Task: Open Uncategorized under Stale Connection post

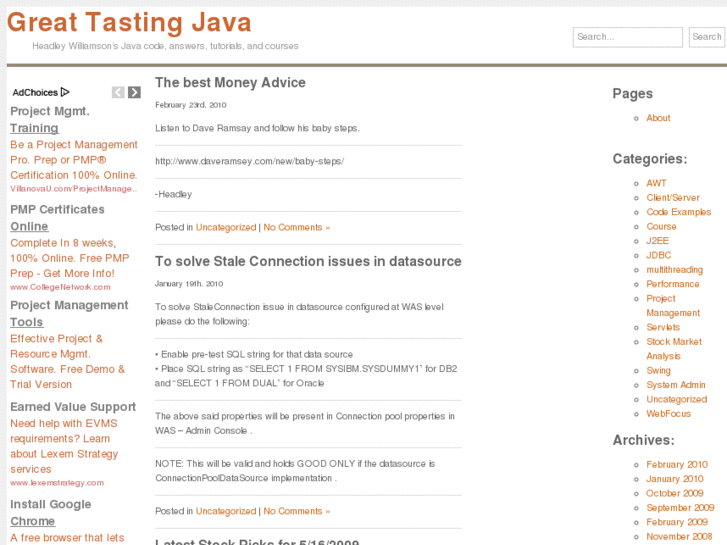Action: point(226,511)
